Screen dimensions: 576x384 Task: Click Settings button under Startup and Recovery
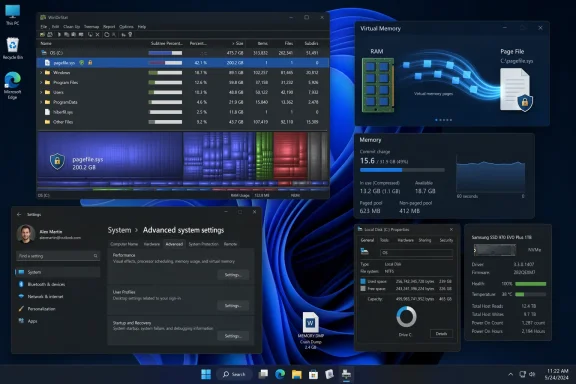233,336
